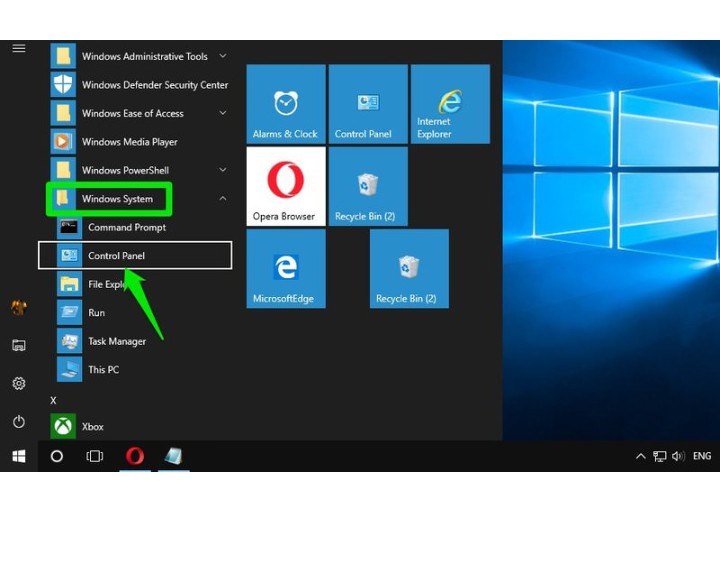Screen dimensions: 720x564
Task: Click Windows PowerShell folder label
Action: (x=125, y=170)
